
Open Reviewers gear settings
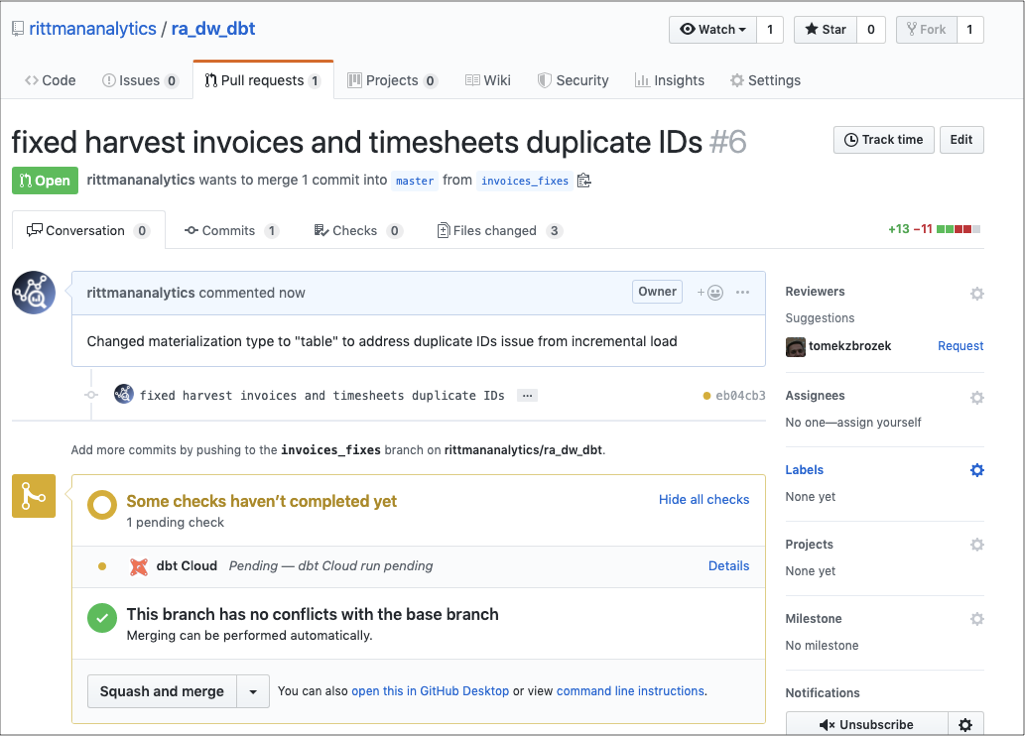[977, 293]
